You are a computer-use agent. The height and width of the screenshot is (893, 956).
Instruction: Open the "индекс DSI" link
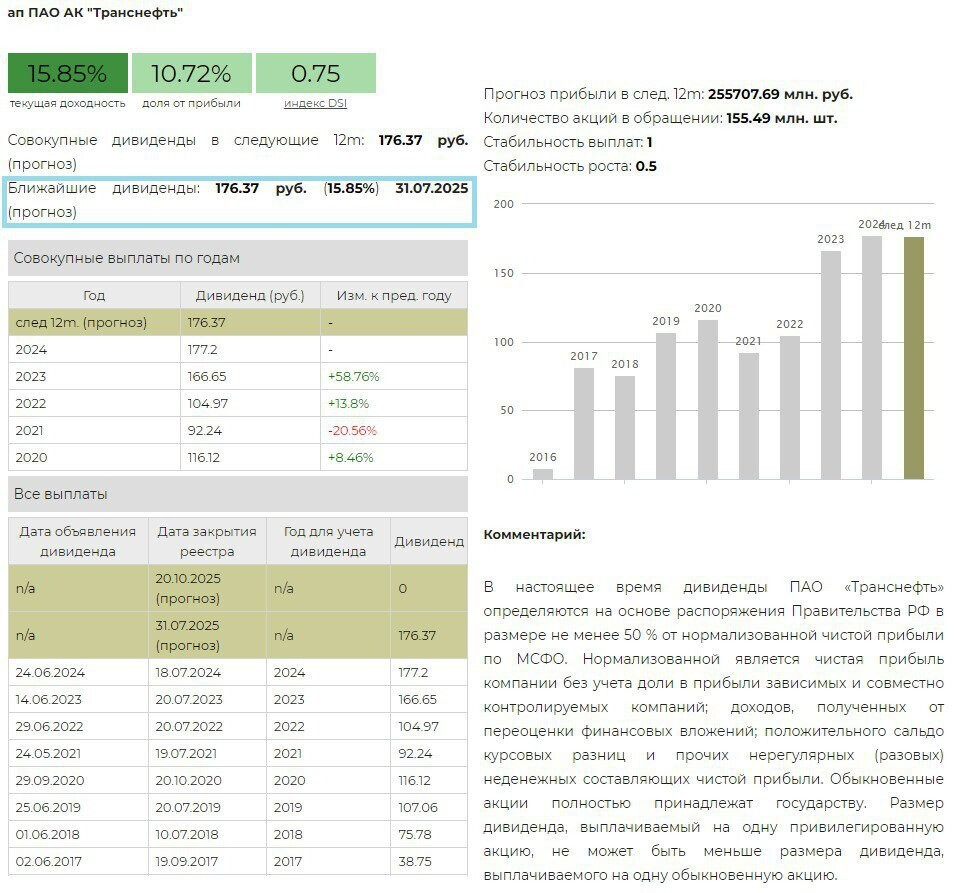point(315,103)
